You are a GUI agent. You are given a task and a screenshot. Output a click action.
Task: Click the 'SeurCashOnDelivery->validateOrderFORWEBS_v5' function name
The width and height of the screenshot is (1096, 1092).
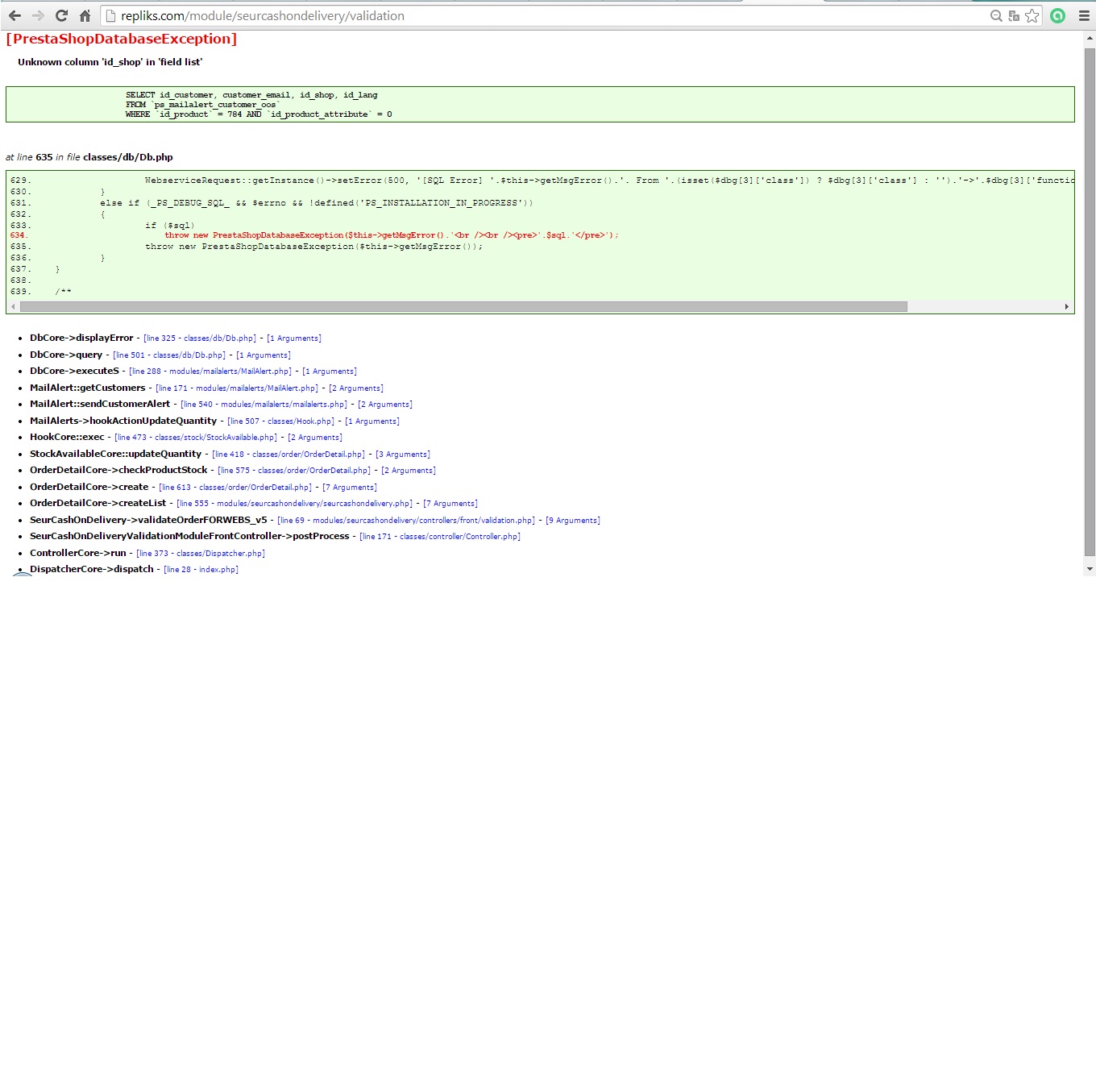tap(148, 520)
